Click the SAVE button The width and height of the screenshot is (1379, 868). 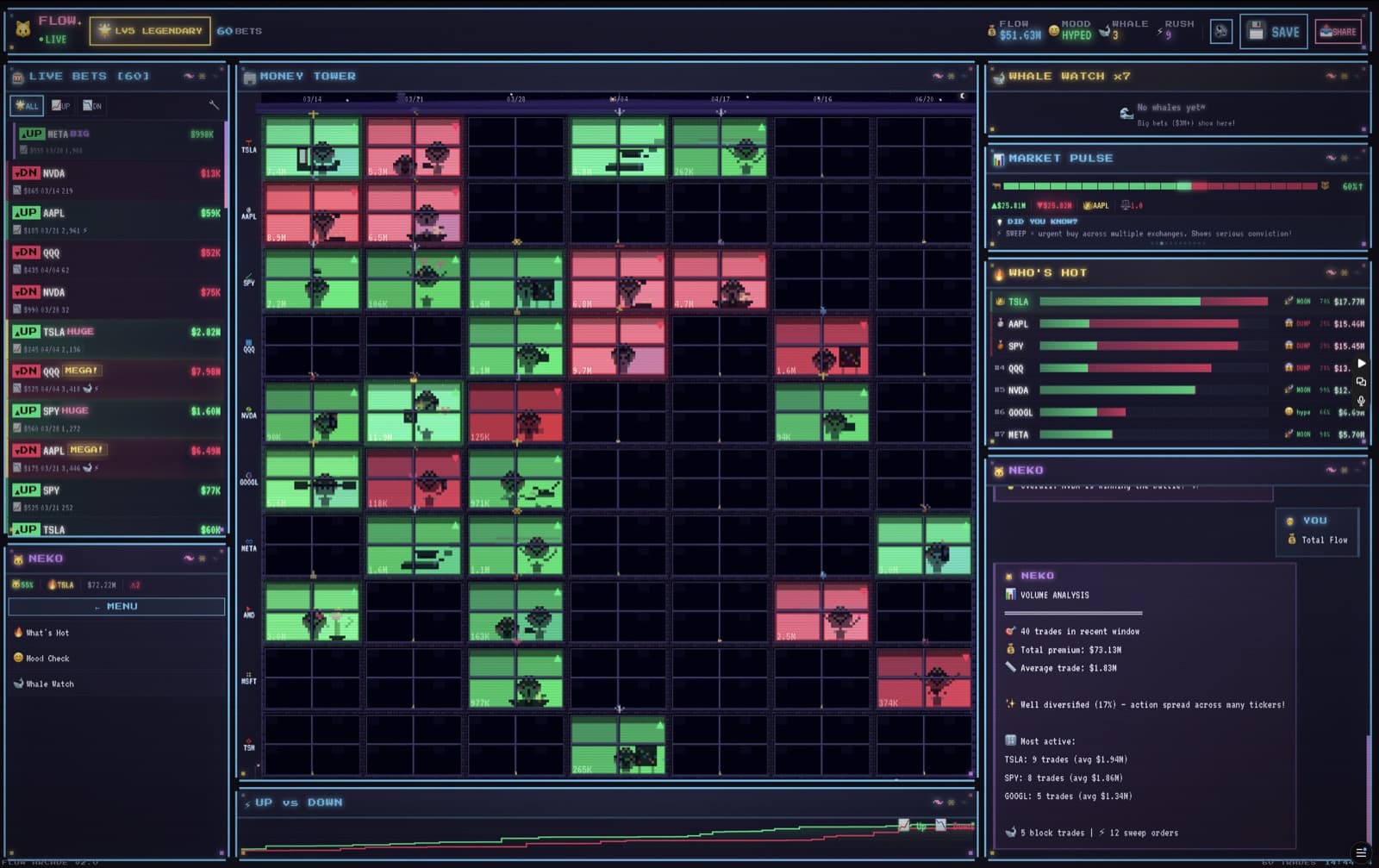pyautogui.click(x=1273, y=32)
